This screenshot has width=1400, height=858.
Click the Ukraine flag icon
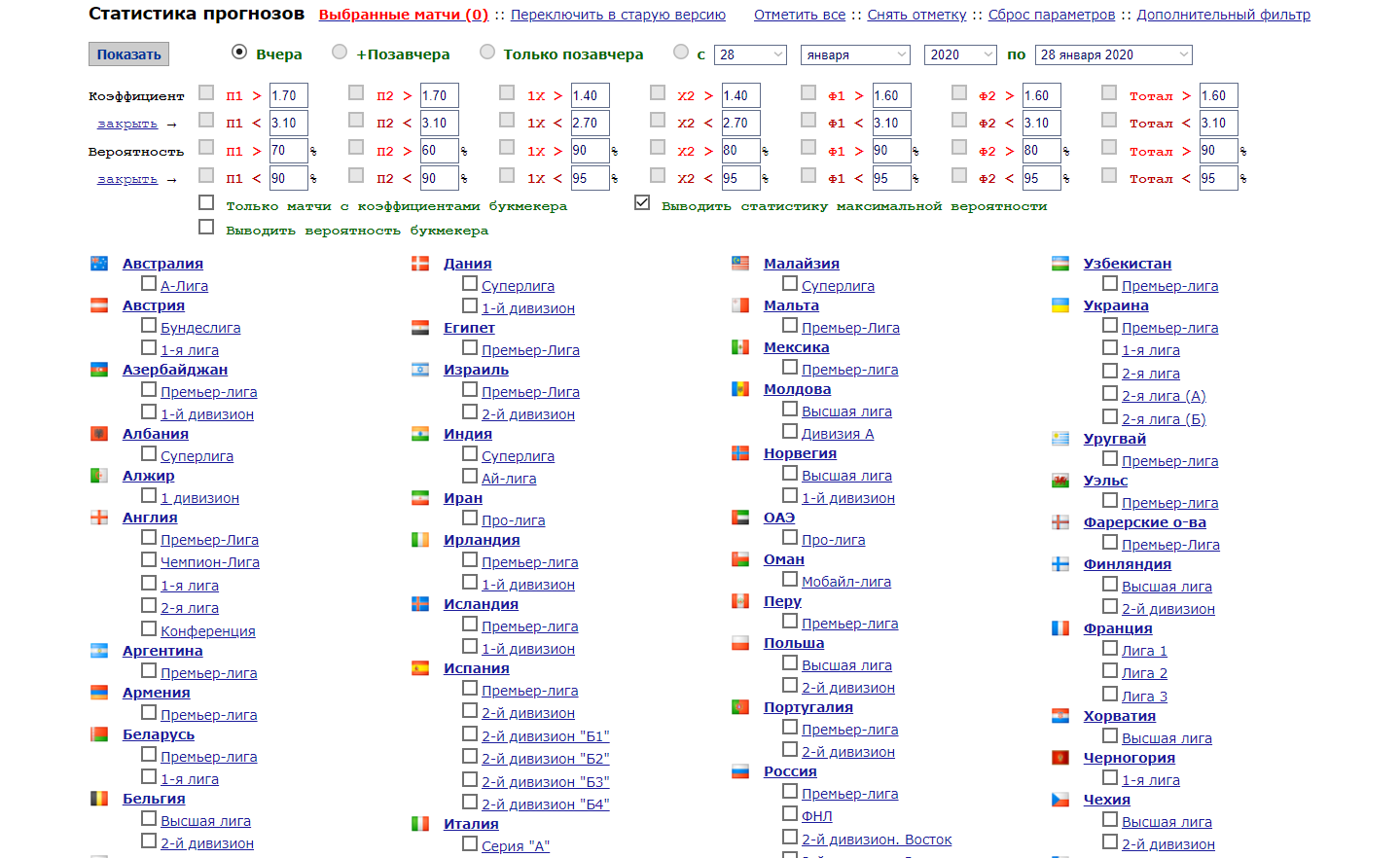1060,304
